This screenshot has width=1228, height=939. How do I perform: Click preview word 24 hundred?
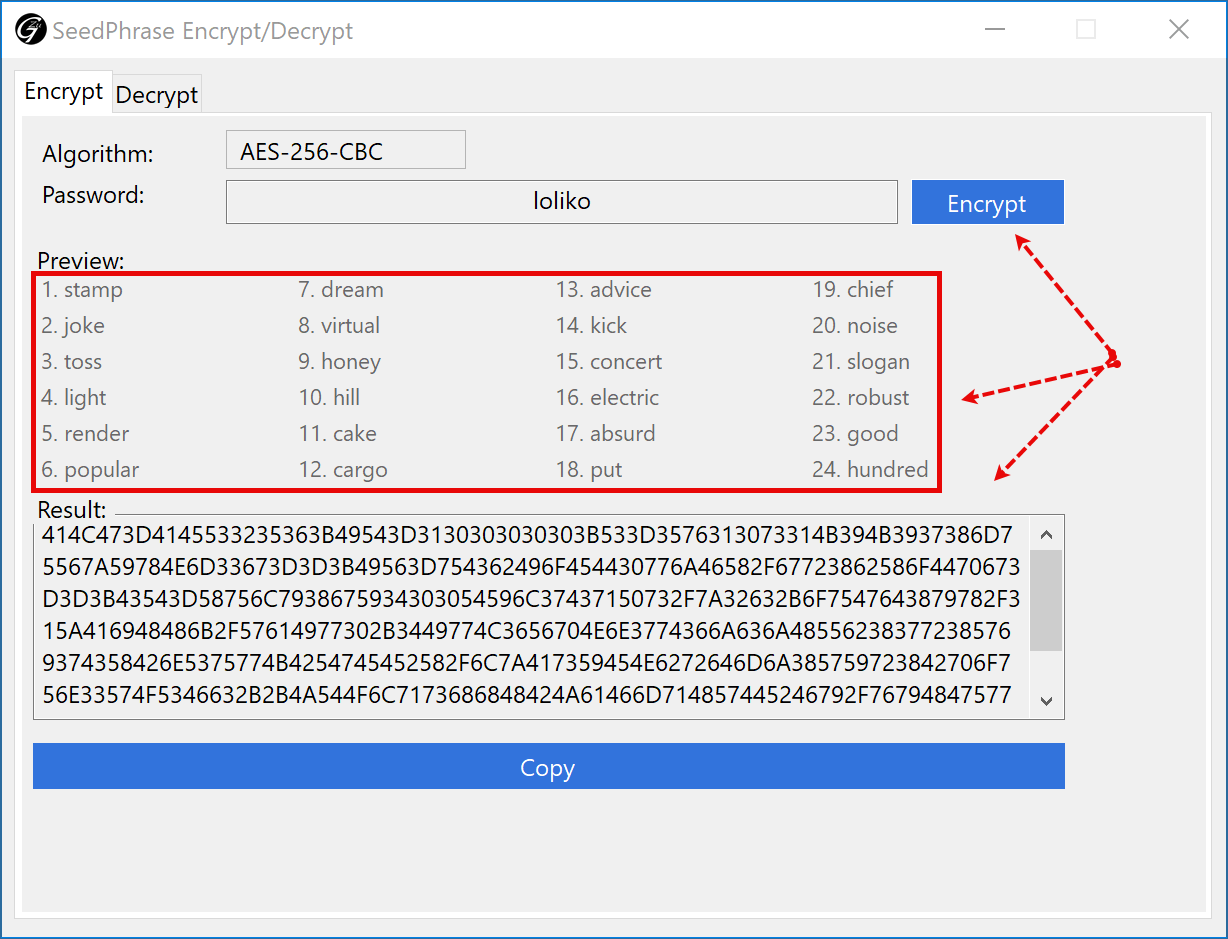click(x=870, y=470)
